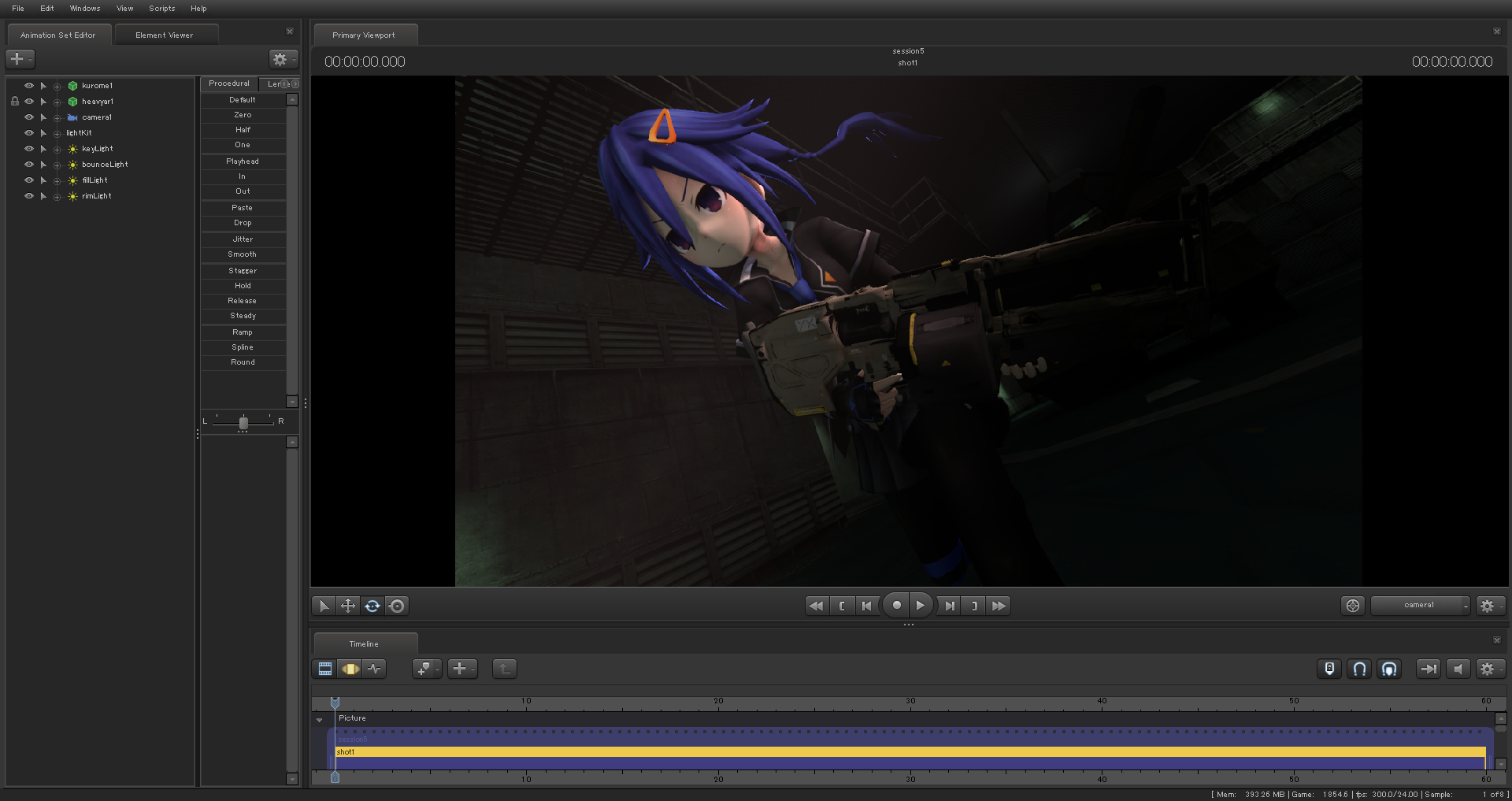Open the Scripts menu
This screenshot has width=1512, height=801.
pos(161,9)
